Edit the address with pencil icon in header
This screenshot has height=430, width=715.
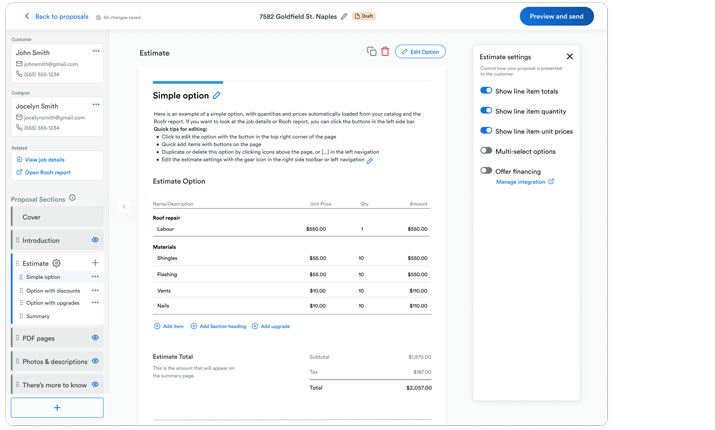(344, 16)
